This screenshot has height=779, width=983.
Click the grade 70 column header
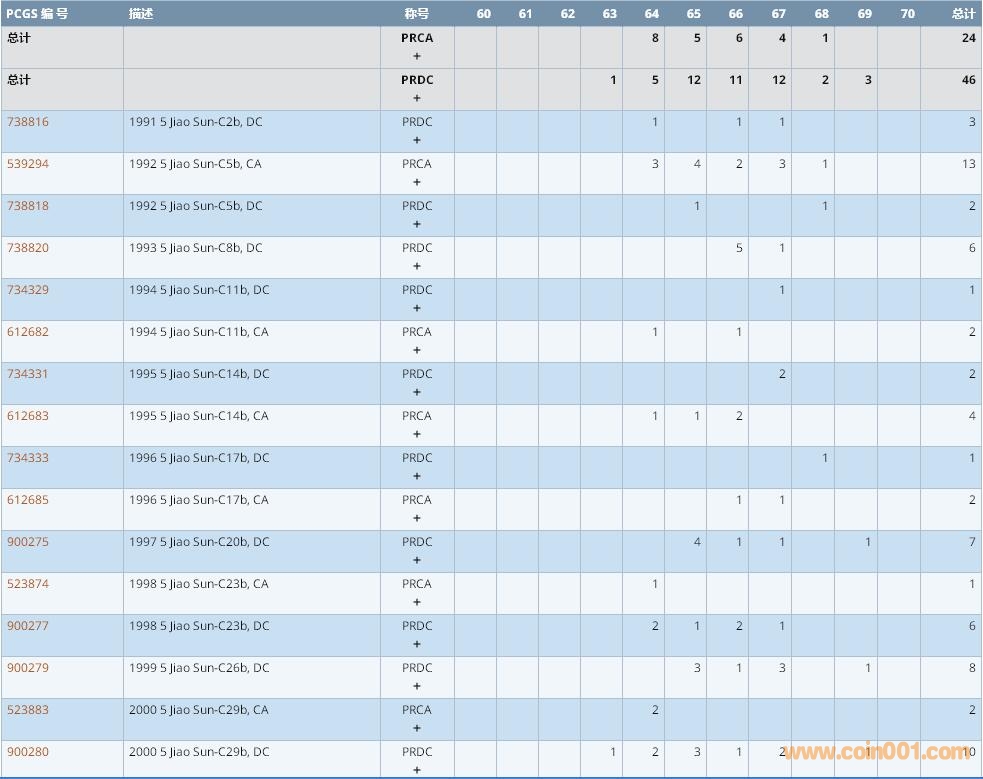click(907, 14)
